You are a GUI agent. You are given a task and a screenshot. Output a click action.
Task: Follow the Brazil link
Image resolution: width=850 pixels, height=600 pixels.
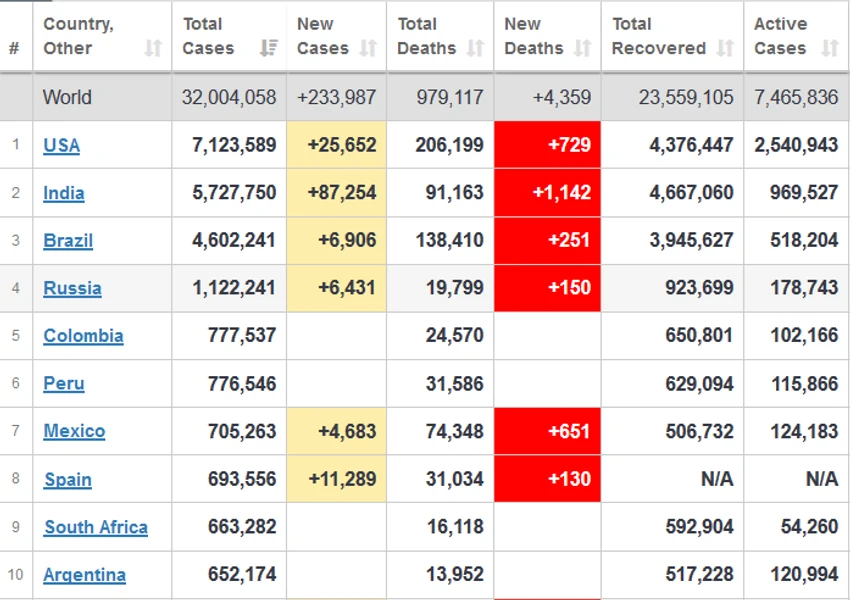[68, 241]
